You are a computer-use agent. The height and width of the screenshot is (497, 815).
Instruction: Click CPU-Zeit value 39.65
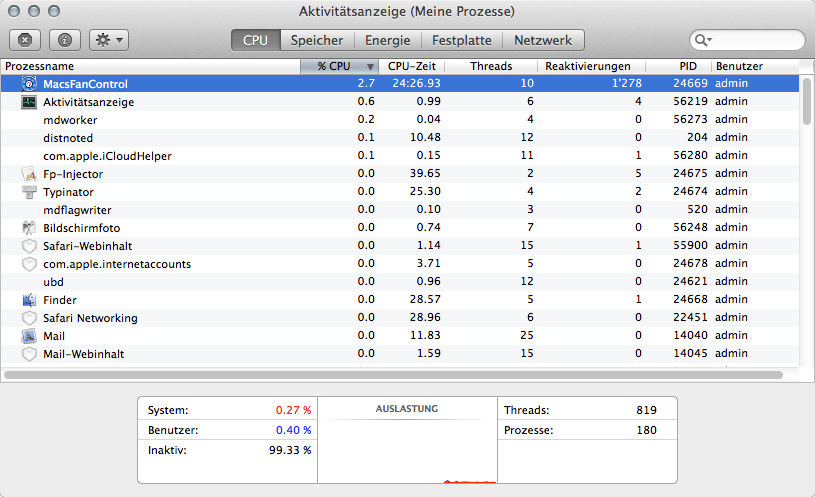click(x=425, y=173)
